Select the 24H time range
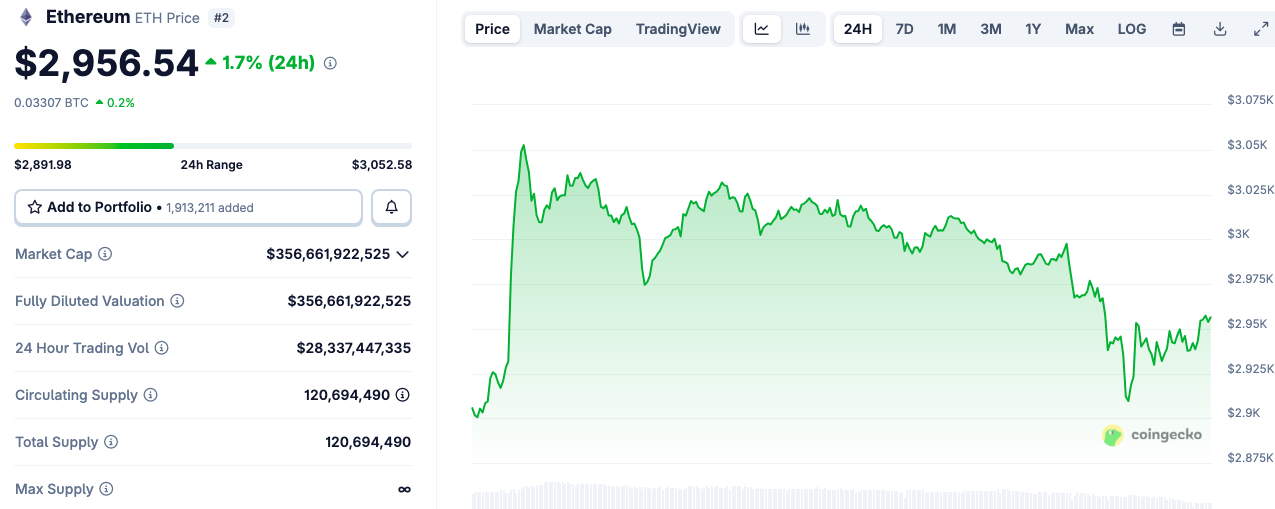Screen dimensions: 1275x509 [857, 29]
